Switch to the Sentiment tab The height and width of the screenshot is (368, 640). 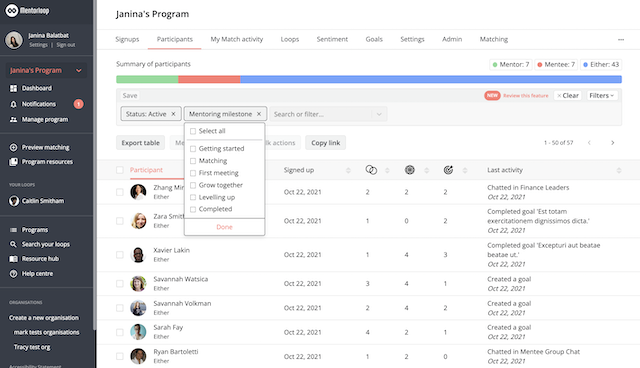(332, 39)
